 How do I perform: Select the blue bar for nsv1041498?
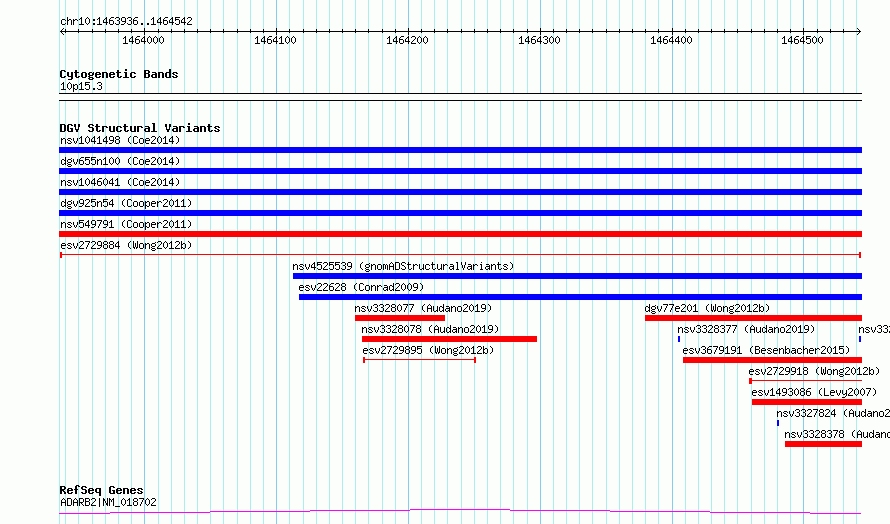click(x=460, y=150)
